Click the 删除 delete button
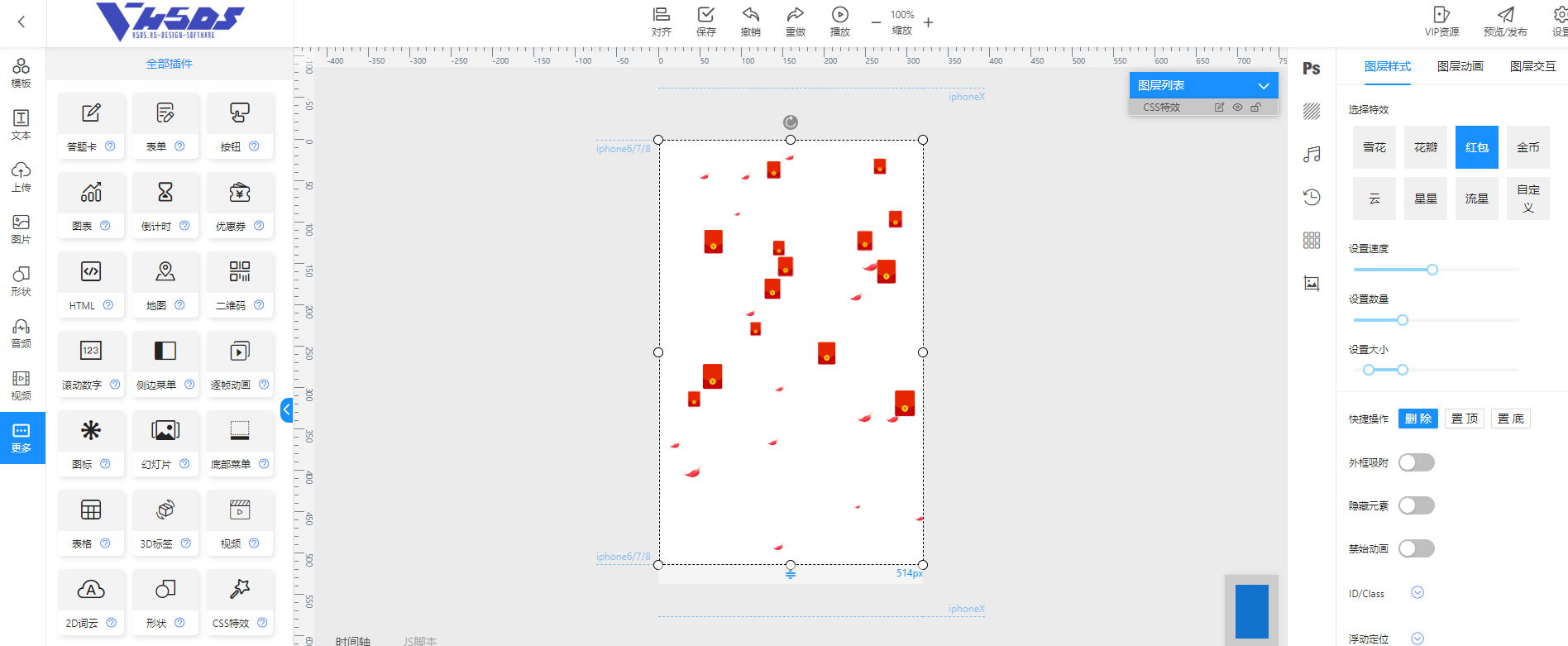The height and width of the screenshot is (646, 1568). click(1418, 419)
